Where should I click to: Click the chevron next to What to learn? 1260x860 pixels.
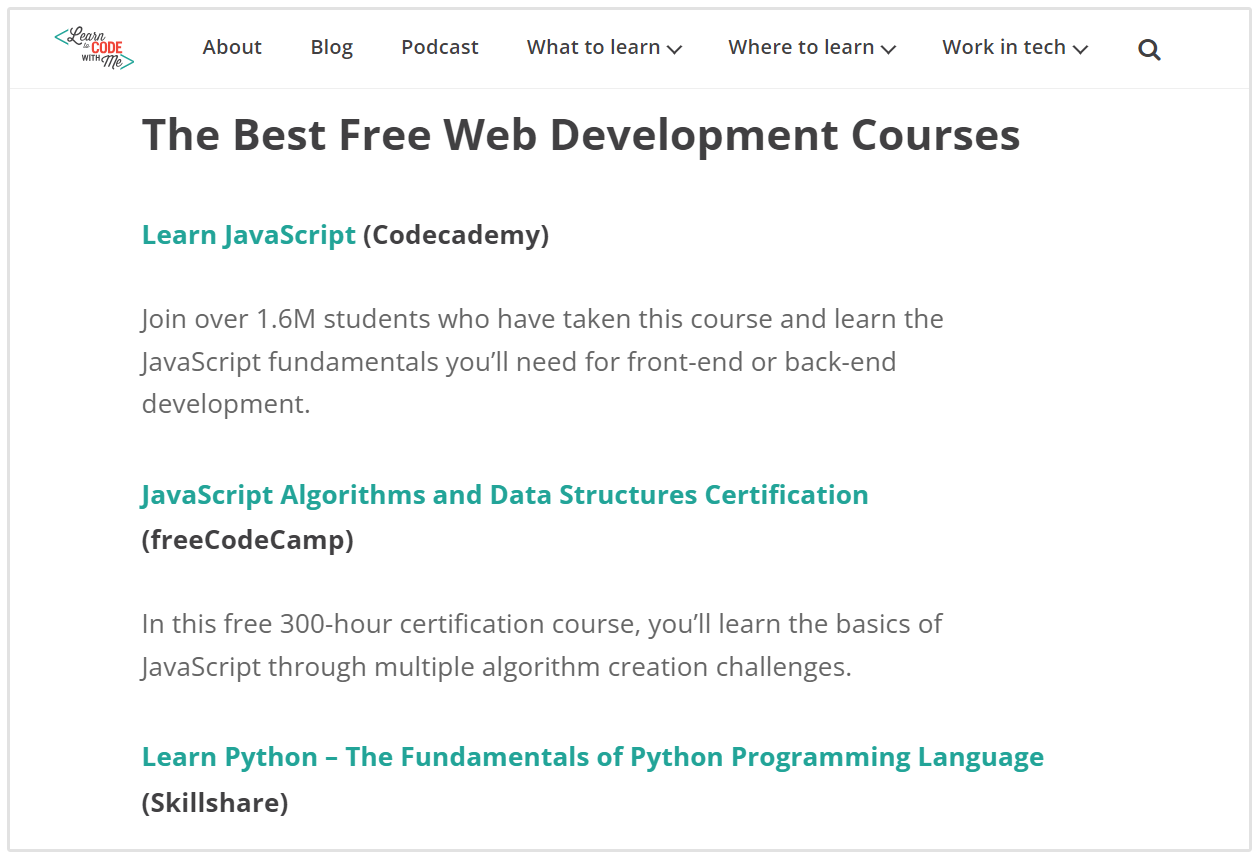point(674,49)
